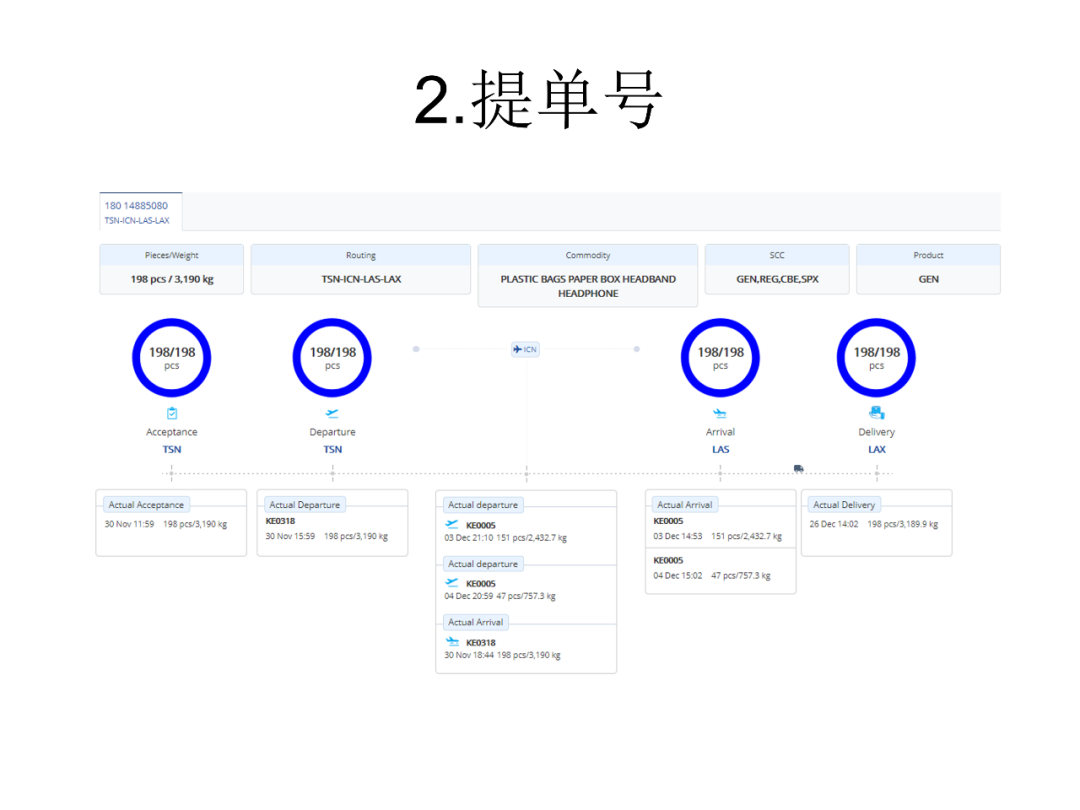
Task: Click the truck icon on timeline
Action: 798,468
